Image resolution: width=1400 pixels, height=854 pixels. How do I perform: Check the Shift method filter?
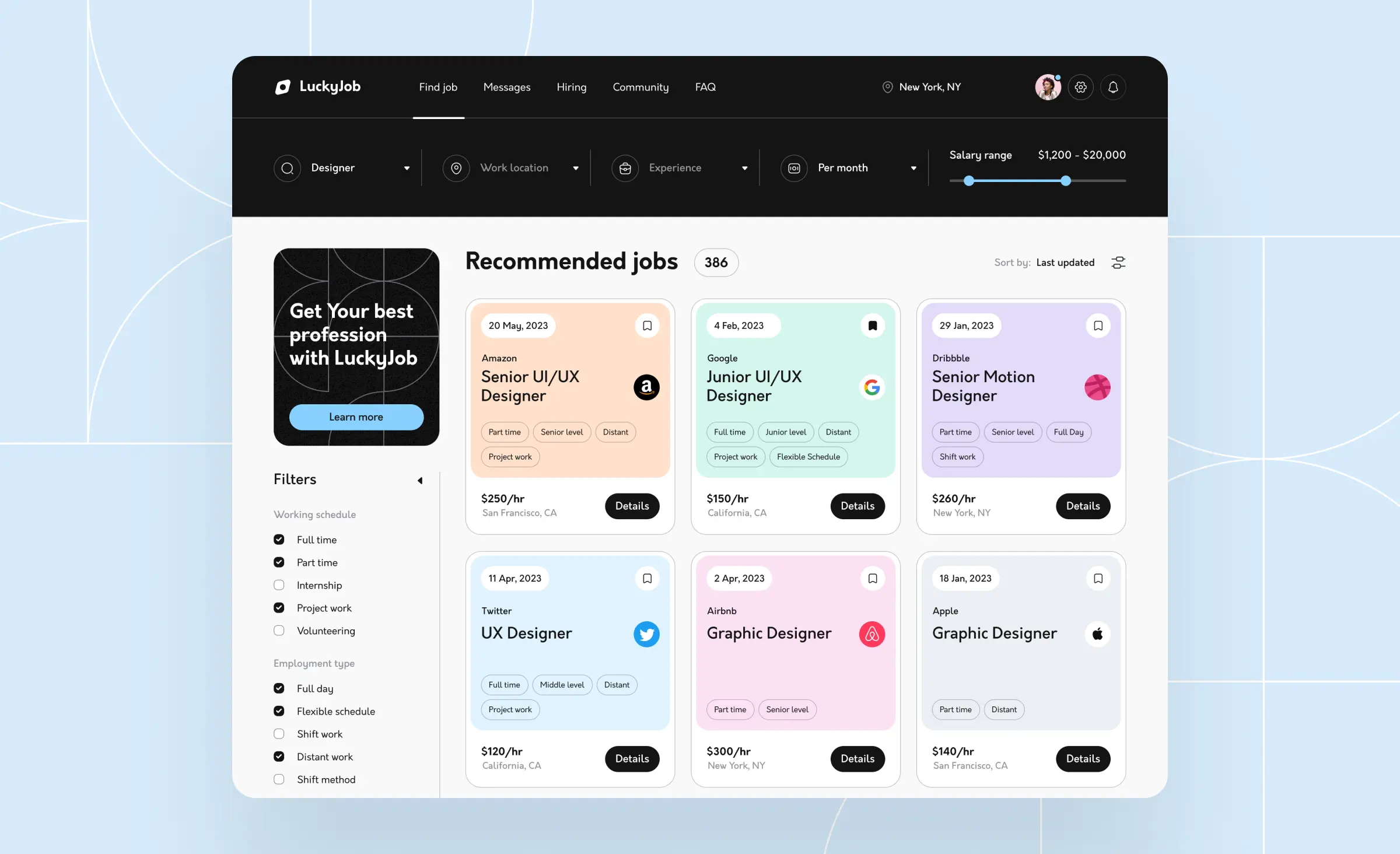279,779
